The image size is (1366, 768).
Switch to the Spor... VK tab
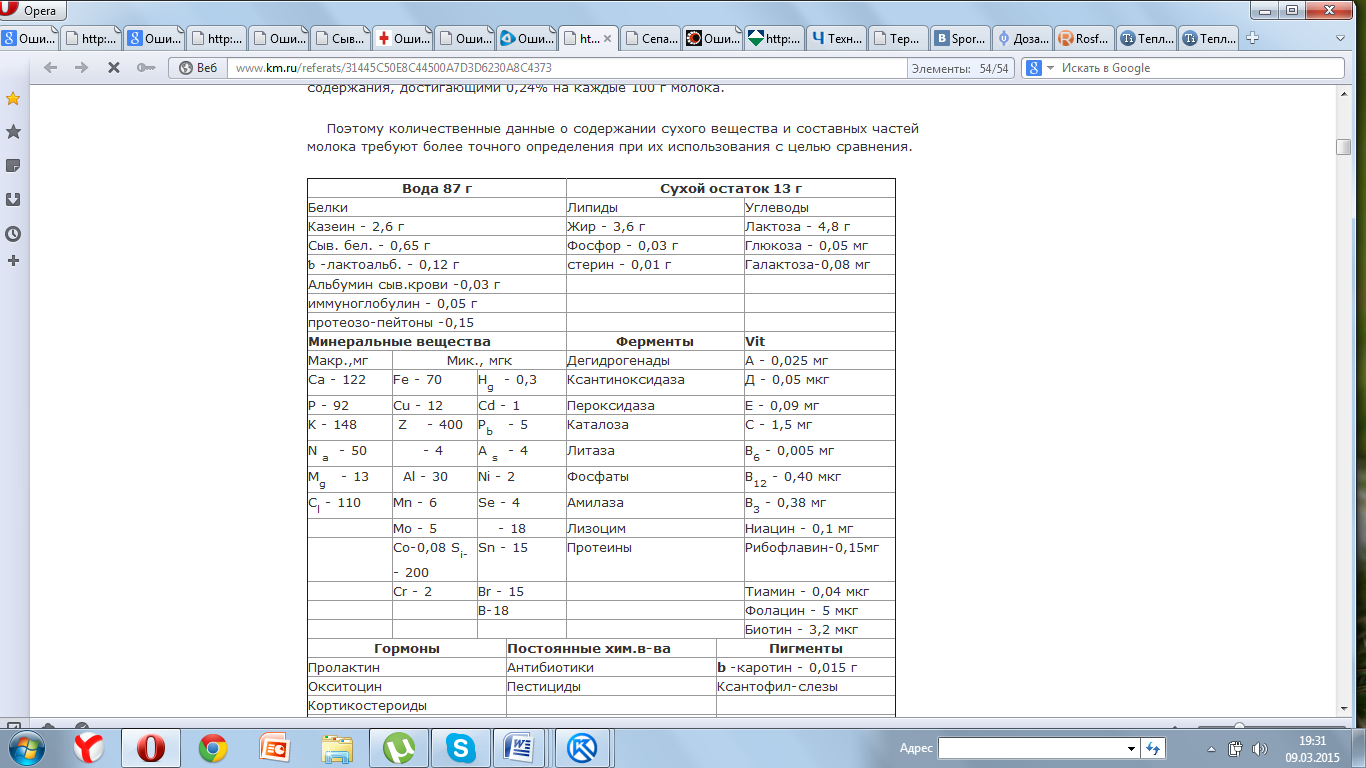pyautogui.click(x=959, y=39)
